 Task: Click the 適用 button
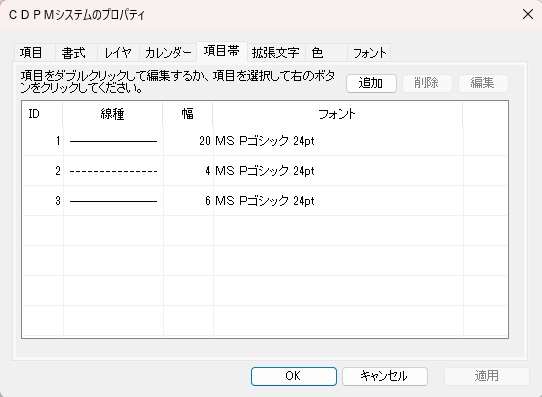487,376
